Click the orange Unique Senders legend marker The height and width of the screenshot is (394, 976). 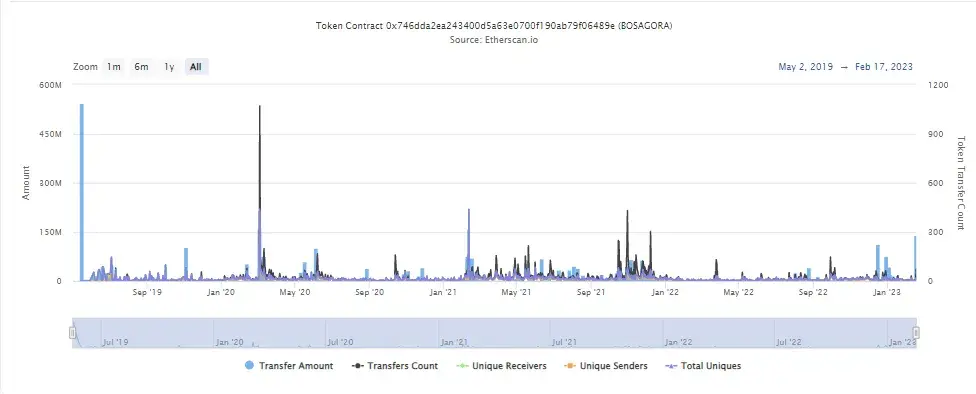570,366
